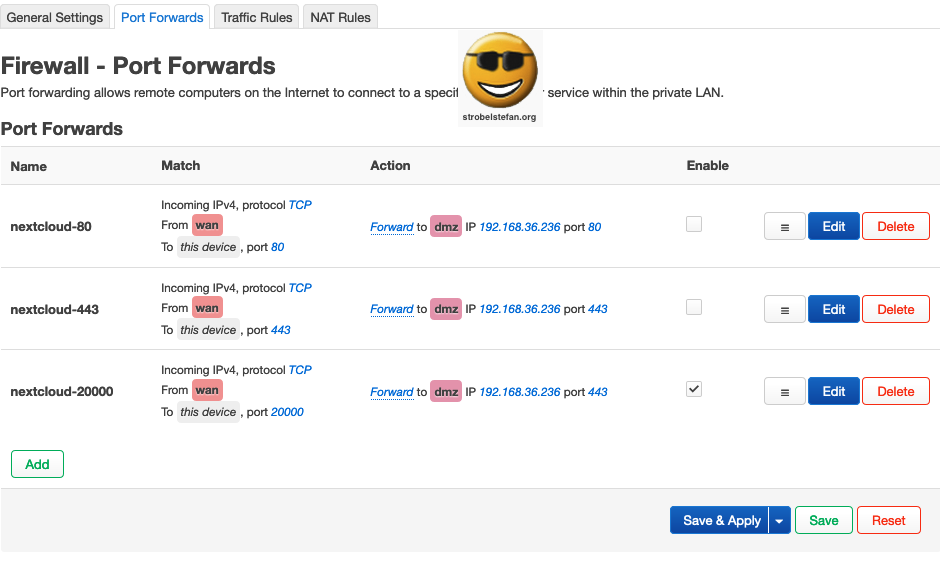Viewport: 940px width, 569px height.
Task: Switch to the General Settings tab
Action: (55, 17)
